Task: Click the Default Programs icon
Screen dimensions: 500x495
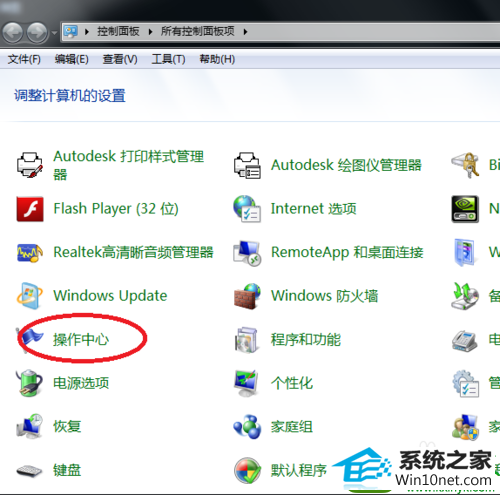Action: tap(247, 470)
